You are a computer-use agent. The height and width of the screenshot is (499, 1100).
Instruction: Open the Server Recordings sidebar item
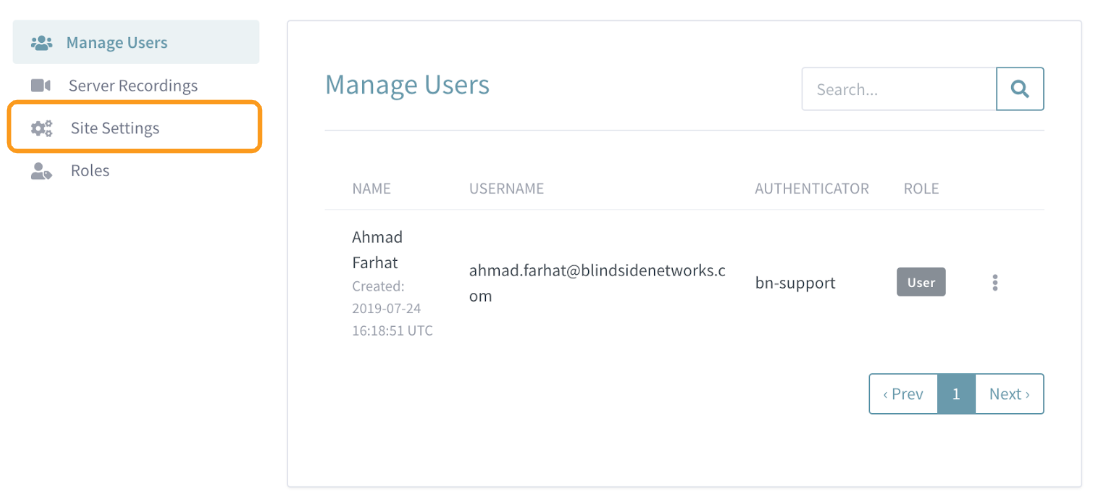point(136,86)
